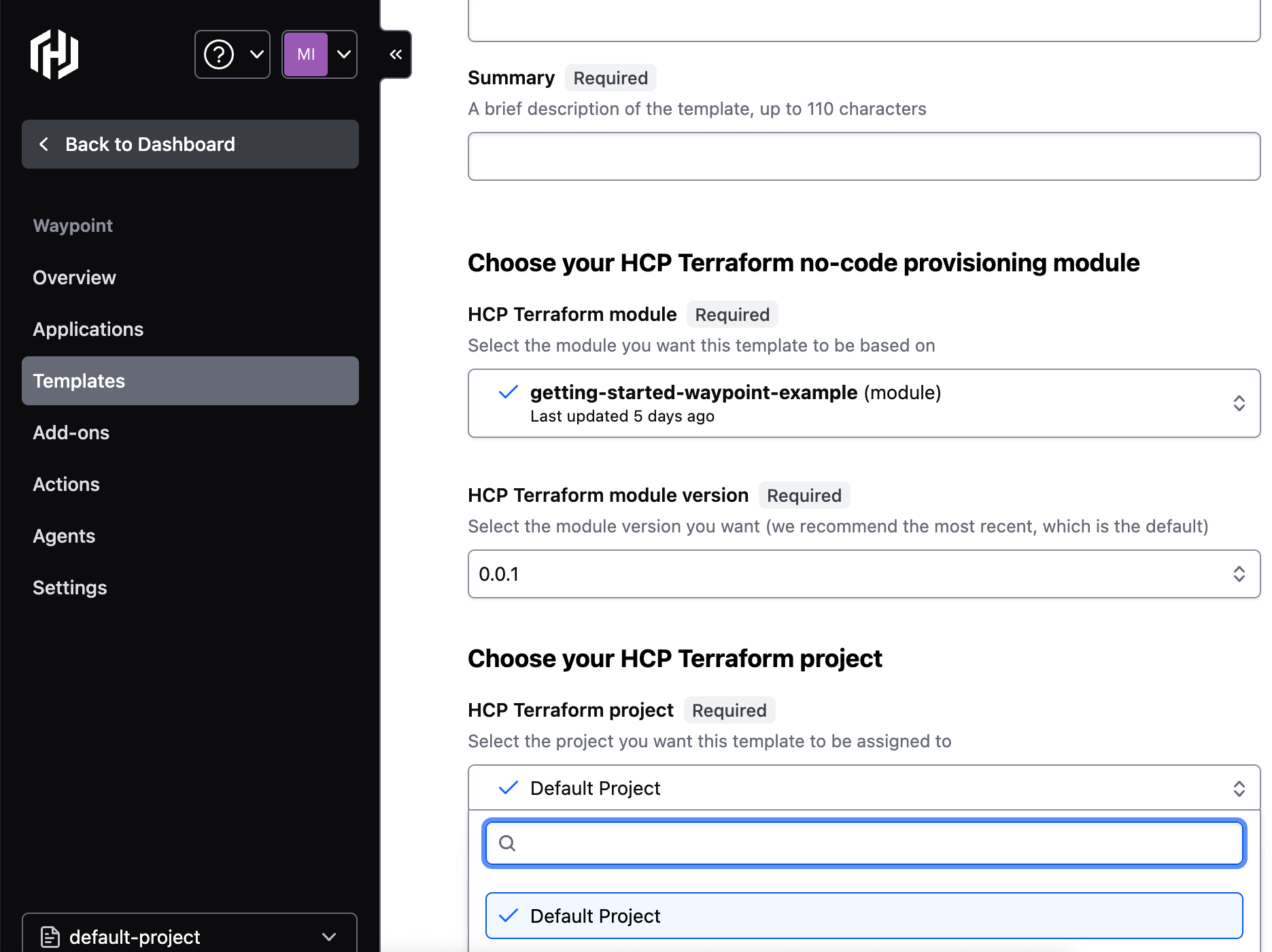Click the MI user avatar
Screen dimensions: 1272x952
point(306,54)
